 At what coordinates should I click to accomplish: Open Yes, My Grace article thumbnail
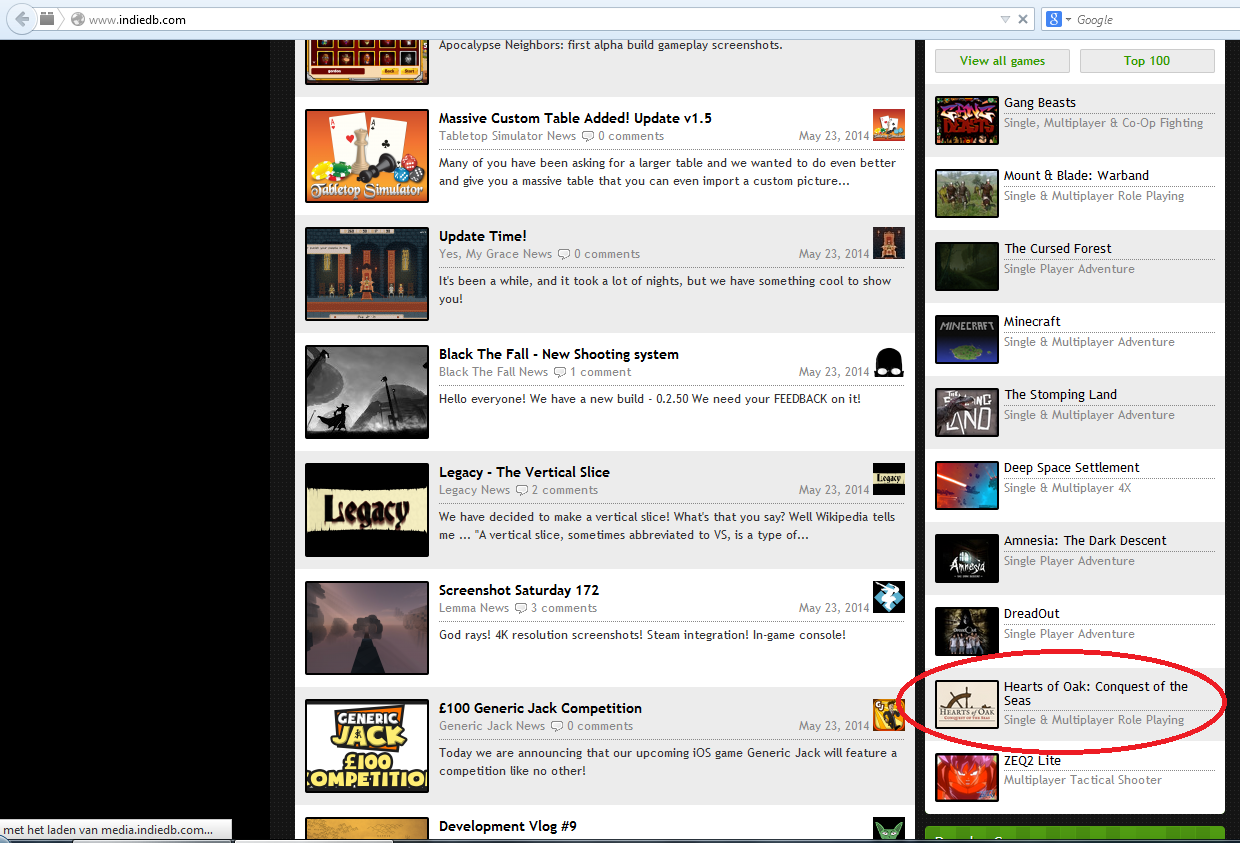coord(367,274)
